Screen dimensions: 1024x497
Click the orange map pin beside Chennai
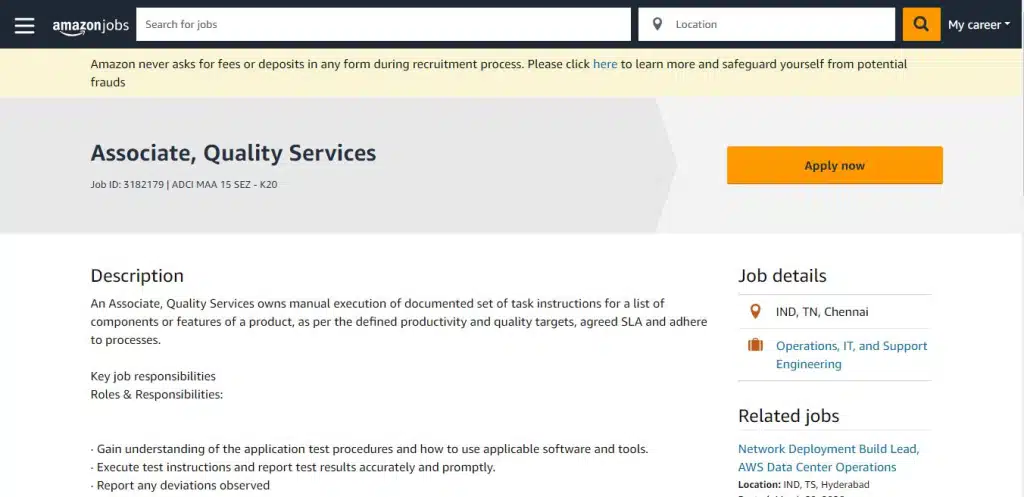(755, 312)
